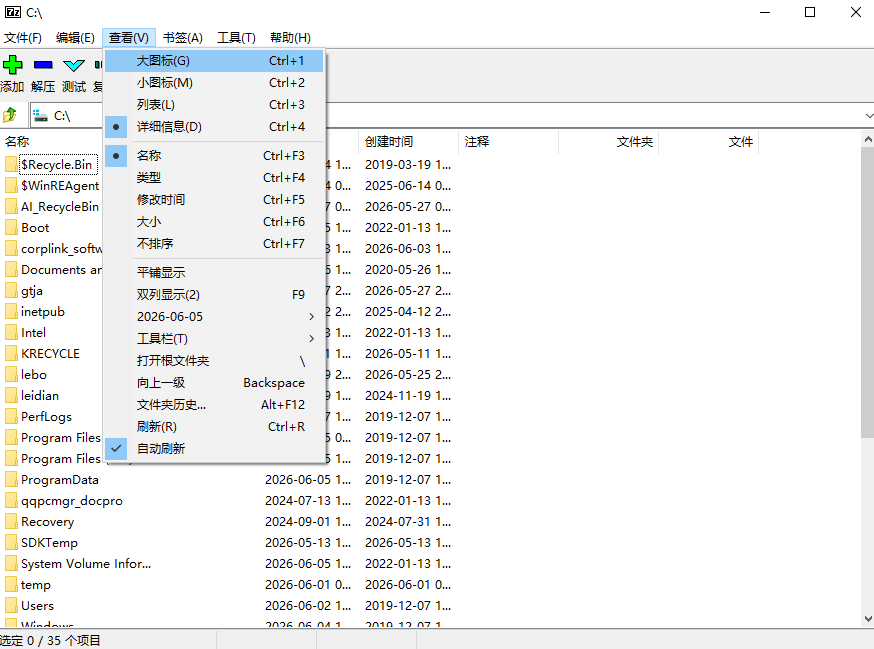Click folder icon next to inetpub
874x649 pixels.
pos(11,312)
